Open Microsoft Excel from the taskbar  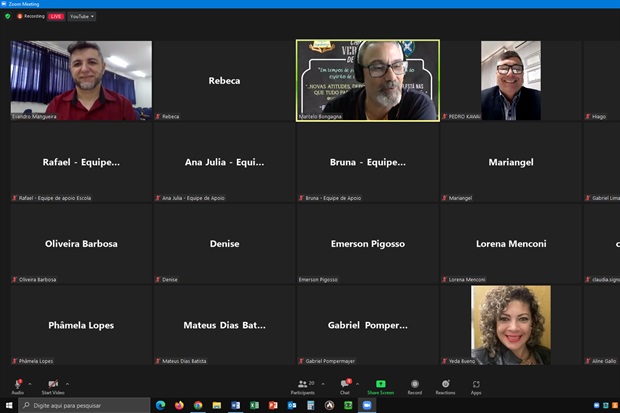(254, 405)
